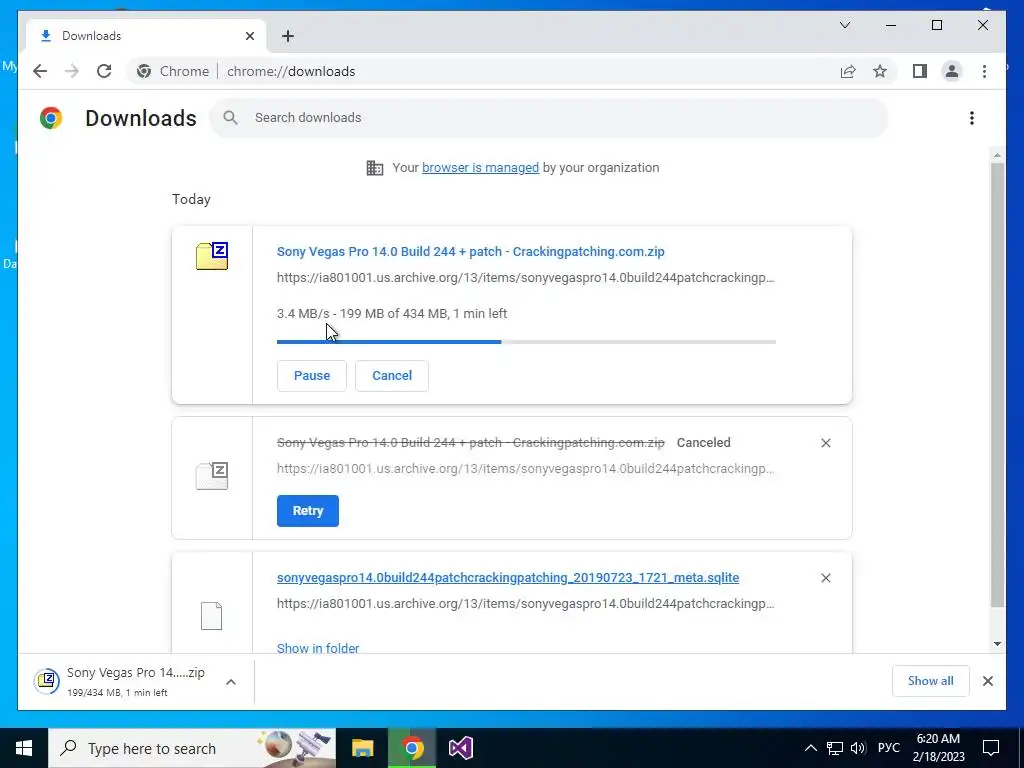Click the forward navigation arrow
The height and width of the screenshot is (768, 1024).
[x=71, y=71]
